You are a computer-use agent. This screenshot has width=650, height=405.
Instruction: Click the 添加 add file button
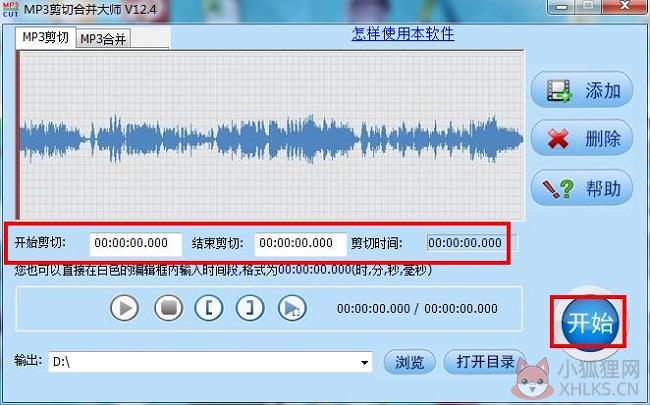tap(582, 90)
